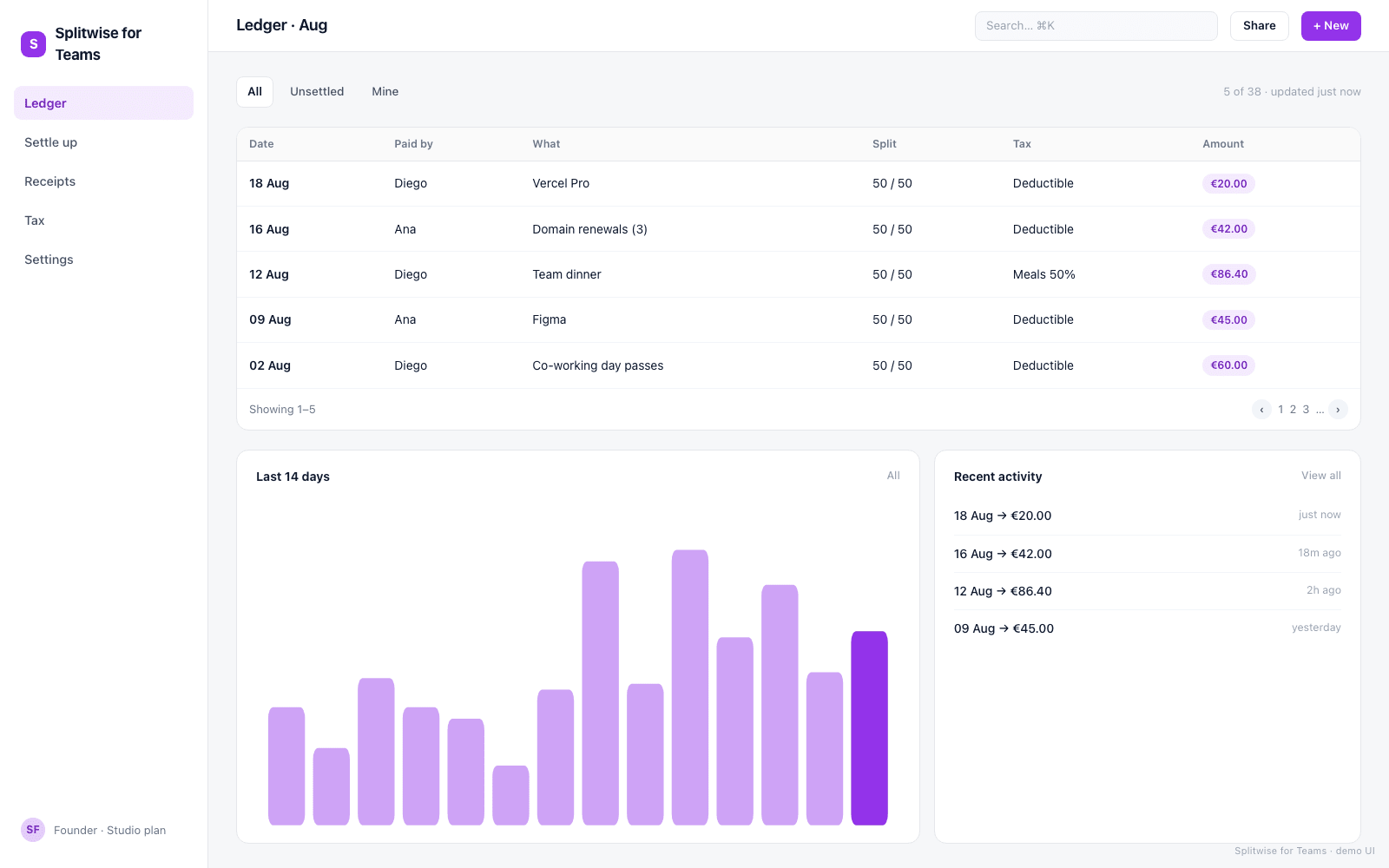
Task: Click the €20.00 amount badge
Action: pos(1228,184)
